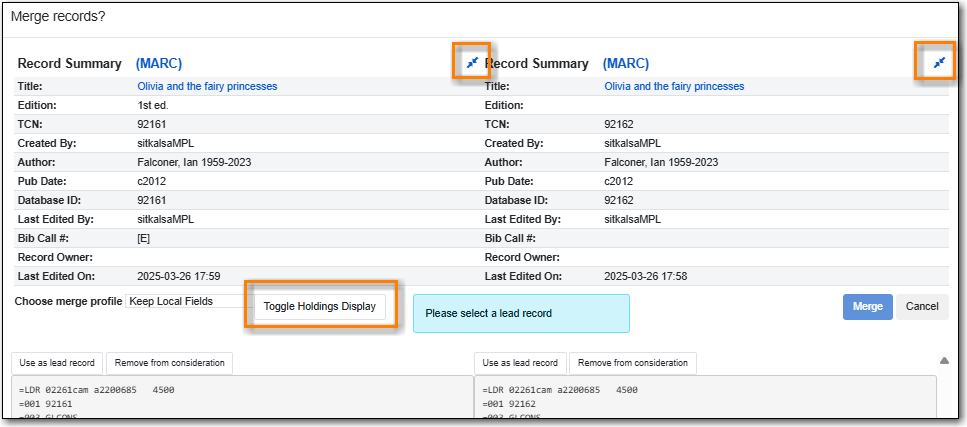The width and height of the screenshot is (967, 427).
Task: Click the left Record Summary heading
Action: point(70,63)
